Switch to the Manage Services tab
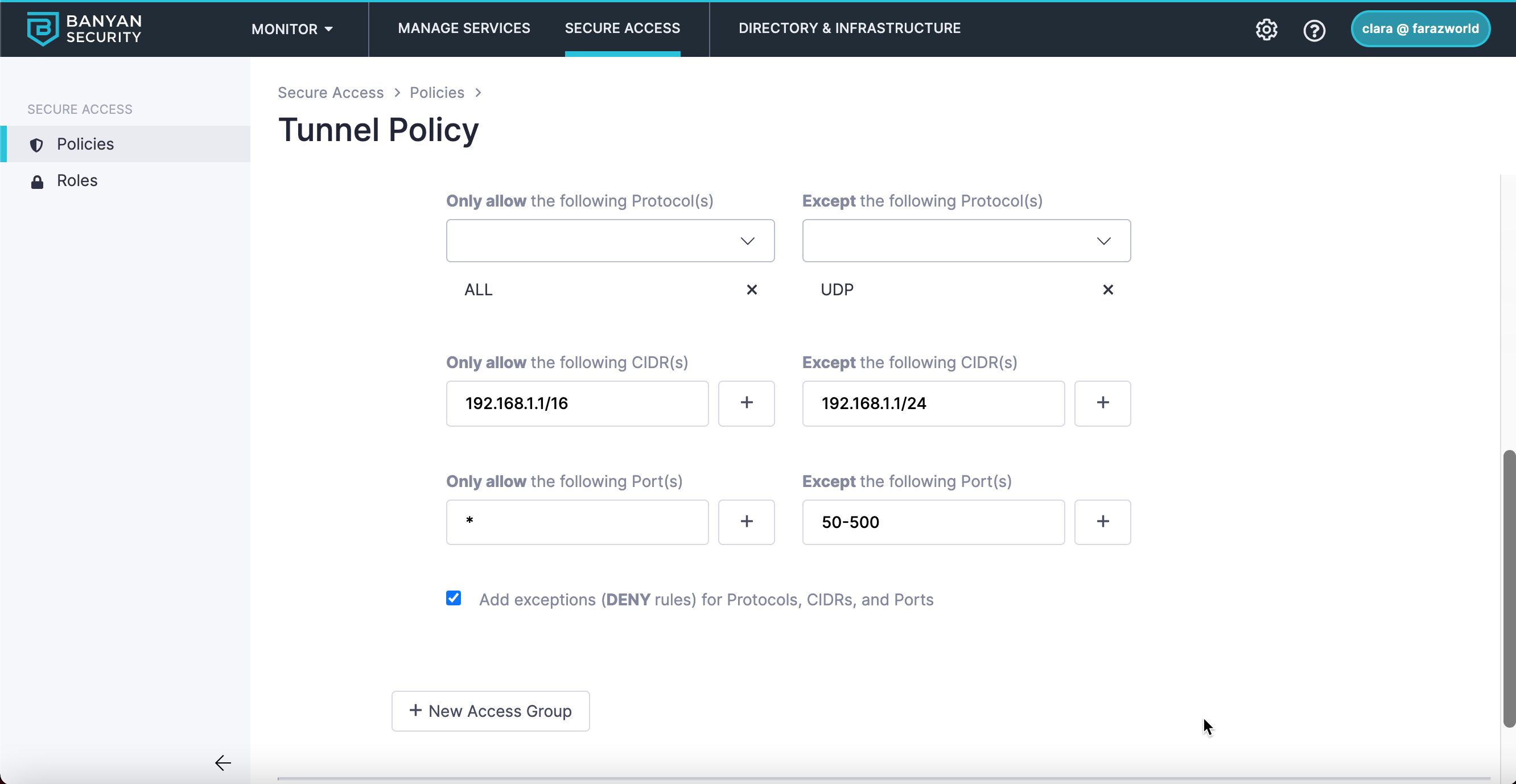 click(x=464, y=28)
